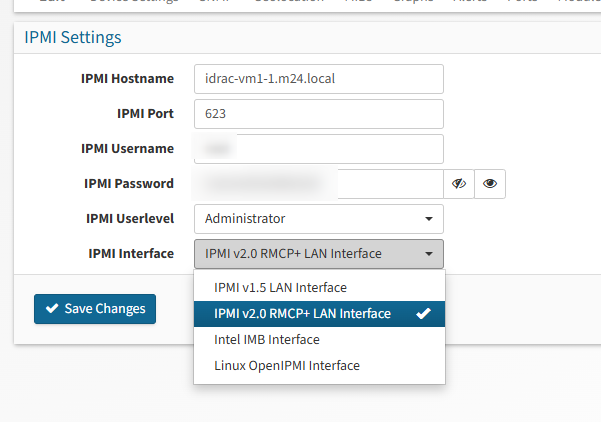
Task: Click the "IPMI Interface" form label
Action: pyautogui.click(x=131, y=254)
